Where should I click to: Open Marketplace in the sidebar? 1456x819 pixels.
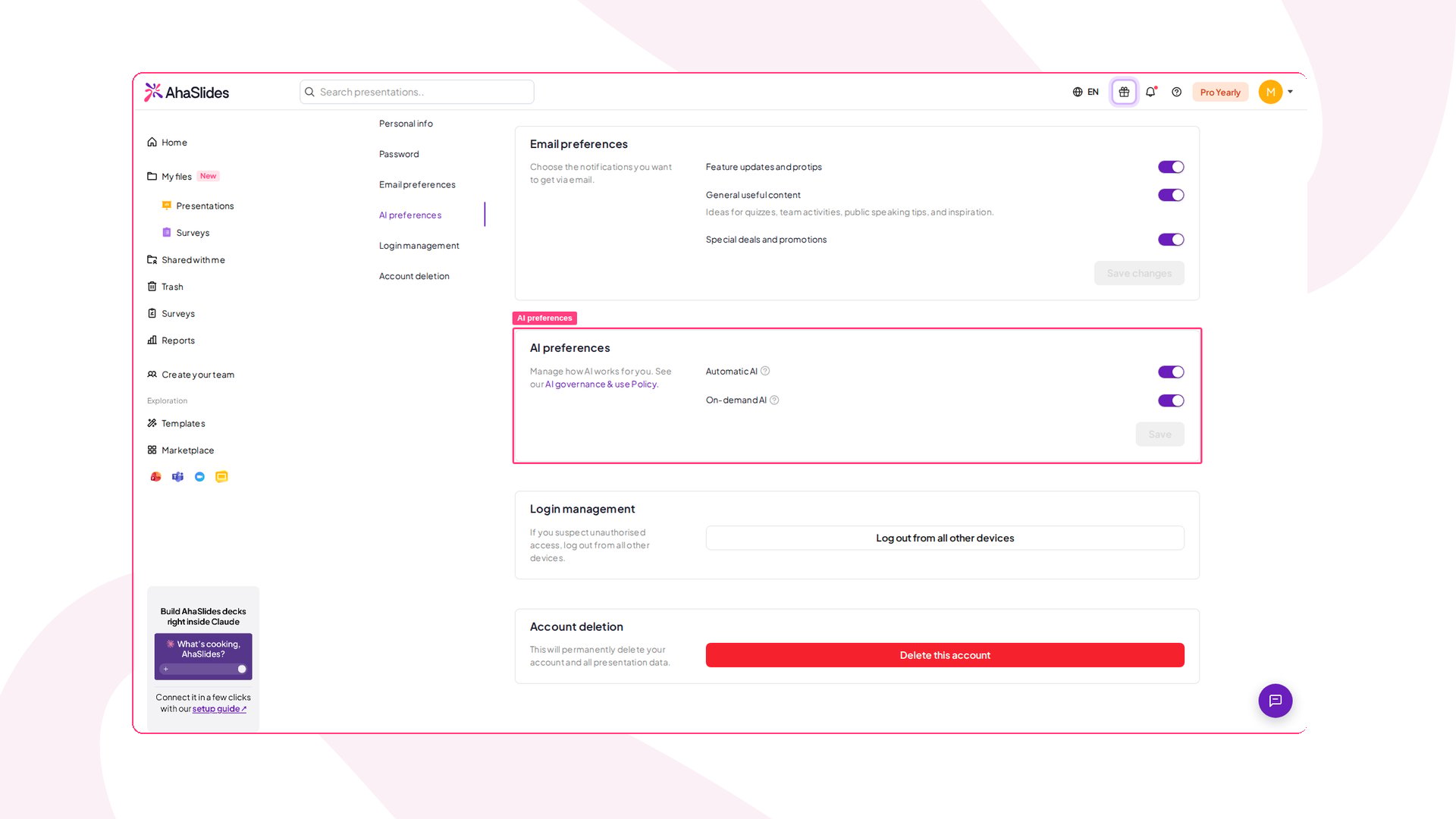coord(180,450)
